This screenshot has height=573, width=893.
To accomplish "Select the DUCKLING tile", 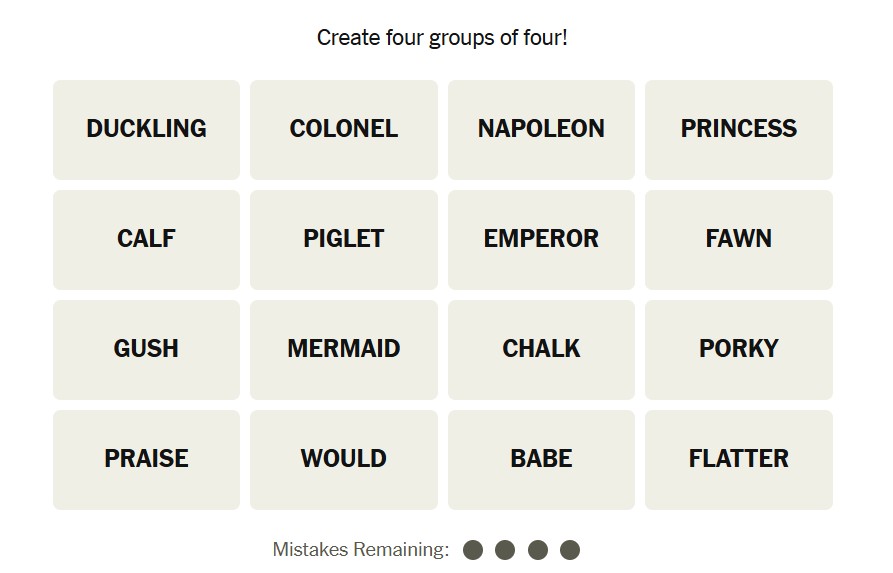I will (146, 129).
